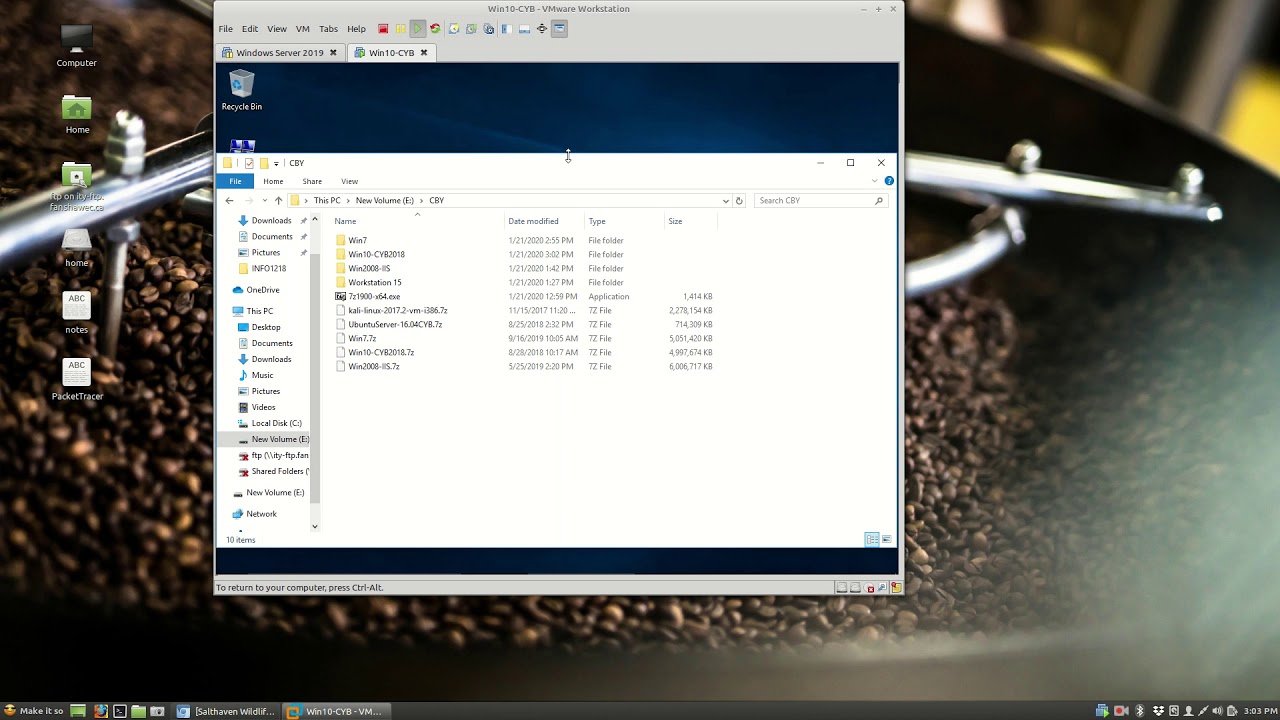Open the Explorer Share ribbon tab
Viewport: 1280px width, 720px height.
[x=312, y=181]
